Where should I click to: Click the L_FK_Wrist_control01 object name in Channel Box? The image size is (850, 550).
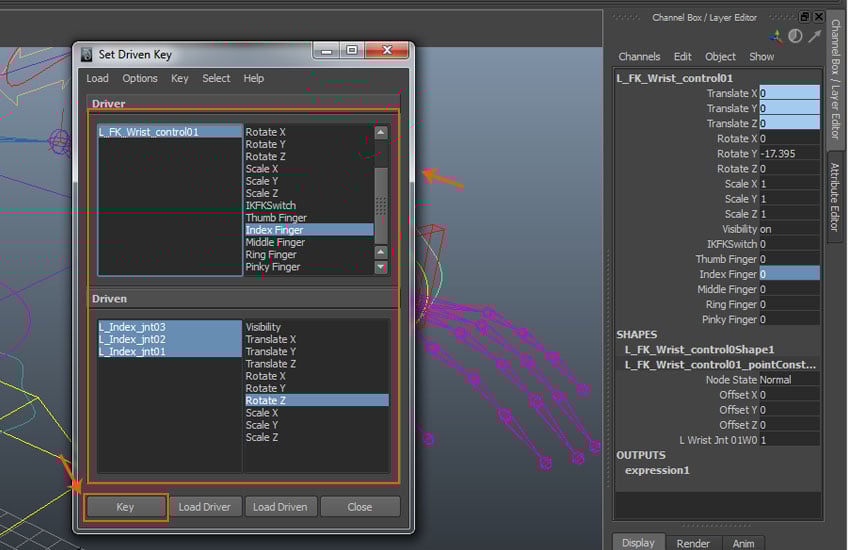click(674, 78)
